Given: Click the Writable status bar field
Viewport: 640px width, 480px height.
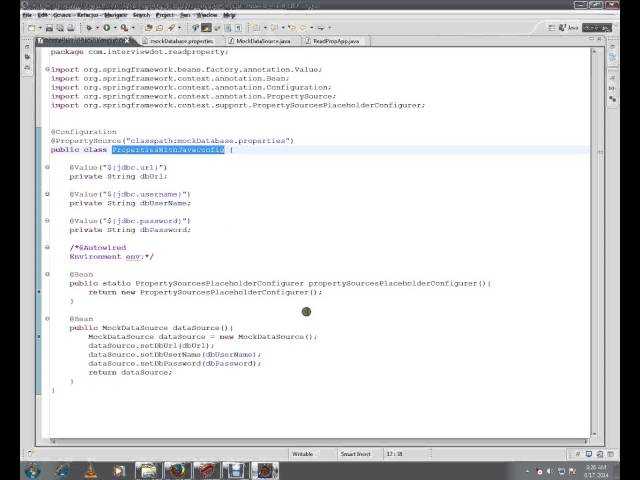Looking at the screenshot, I should [303, 454].
